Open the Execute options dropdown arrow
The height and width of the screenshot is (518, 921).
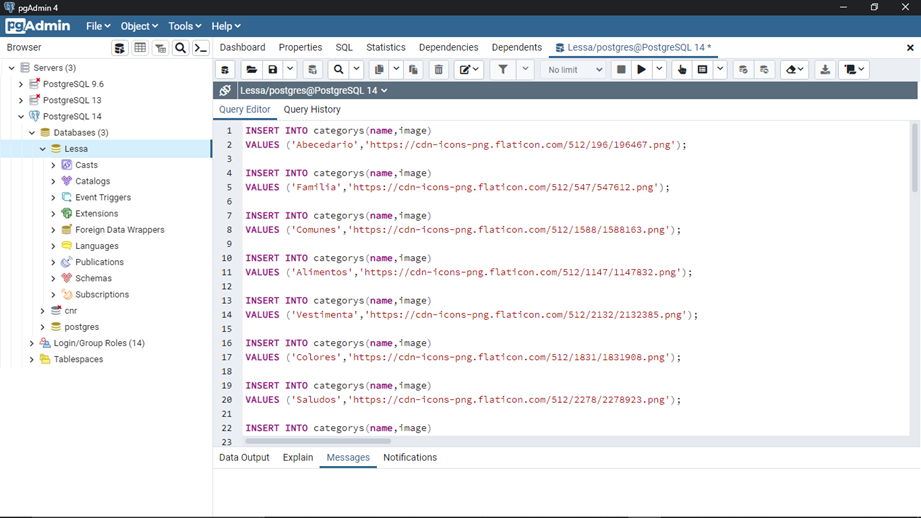coord(659,70)
